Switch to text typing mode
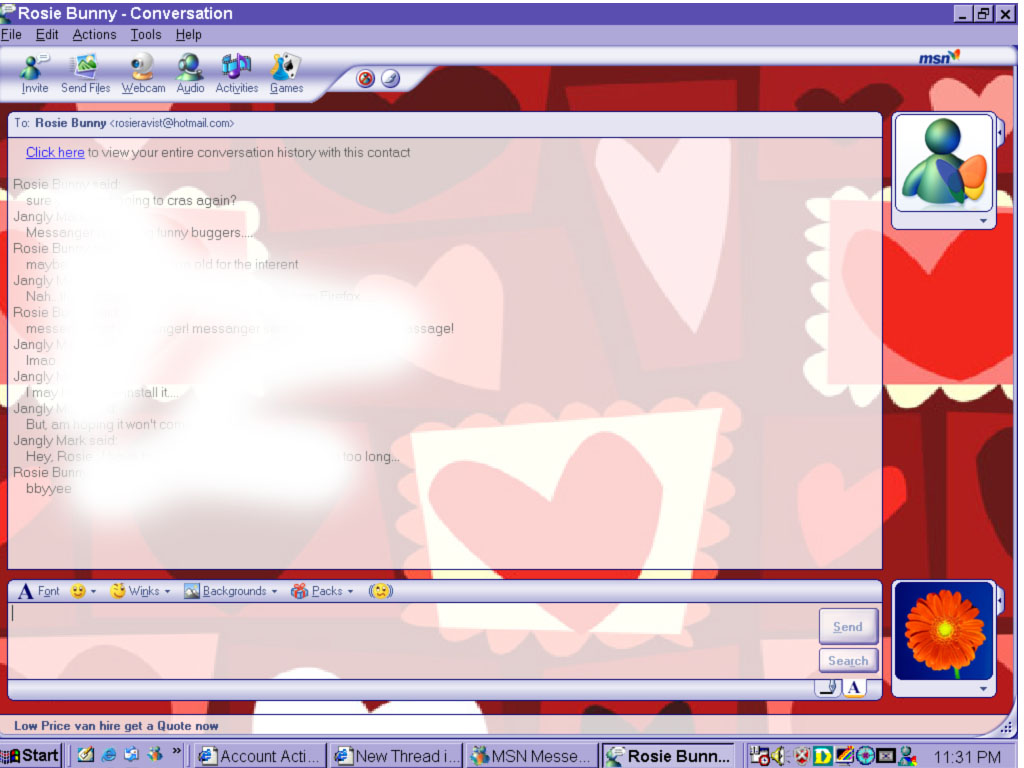The height and width of the screenshot is (768, 1024). click(854, 688)
